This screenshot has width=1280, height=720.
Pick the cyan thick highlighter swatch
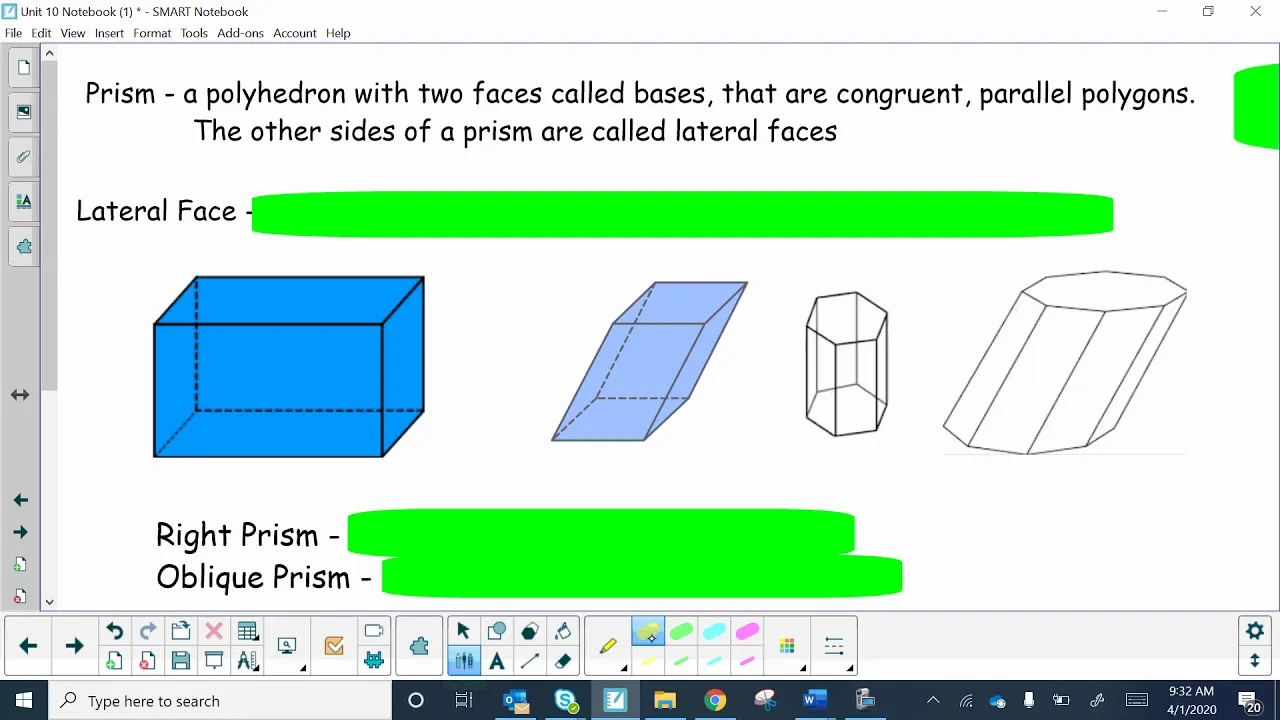(x=714, y=632)
